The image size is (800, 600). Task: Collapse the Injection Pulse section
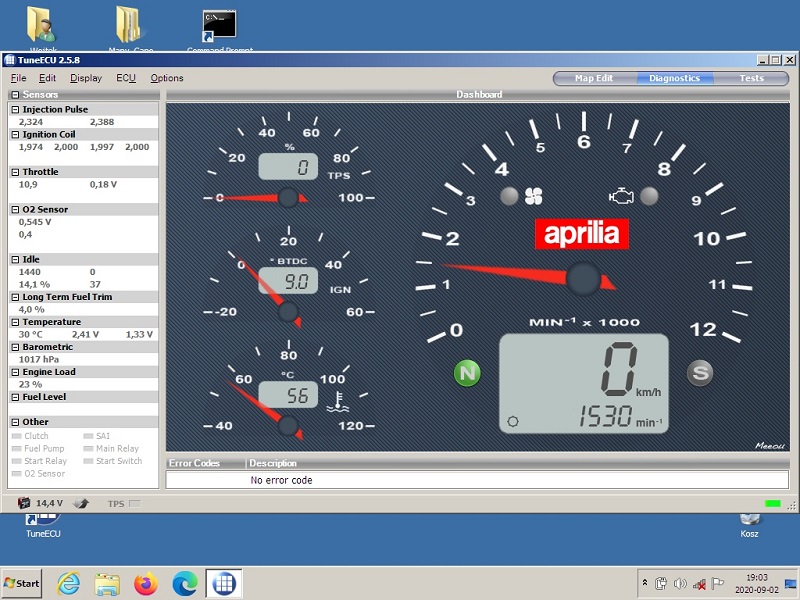point(15,109)
